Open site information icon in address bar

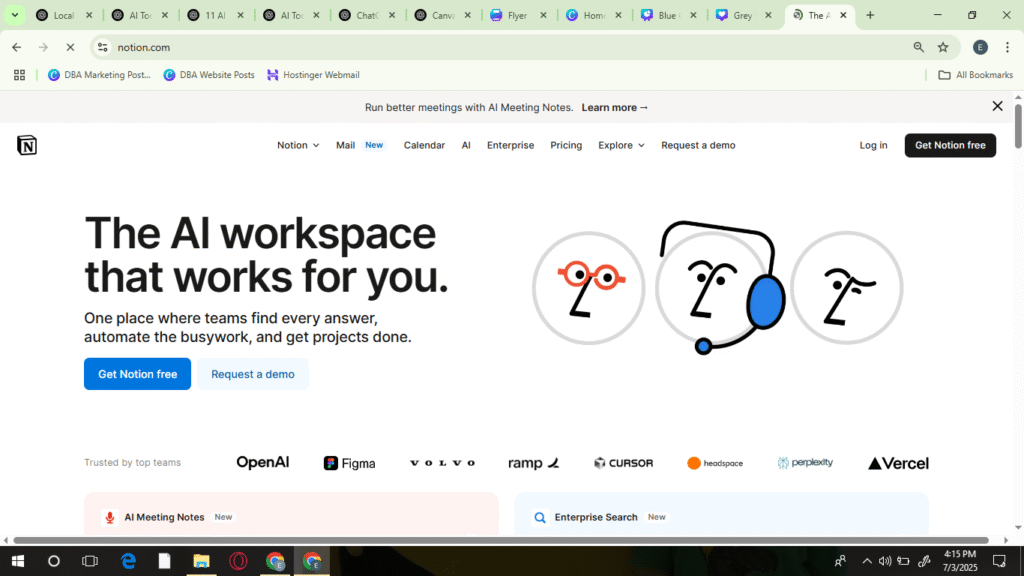coord(103,47)
